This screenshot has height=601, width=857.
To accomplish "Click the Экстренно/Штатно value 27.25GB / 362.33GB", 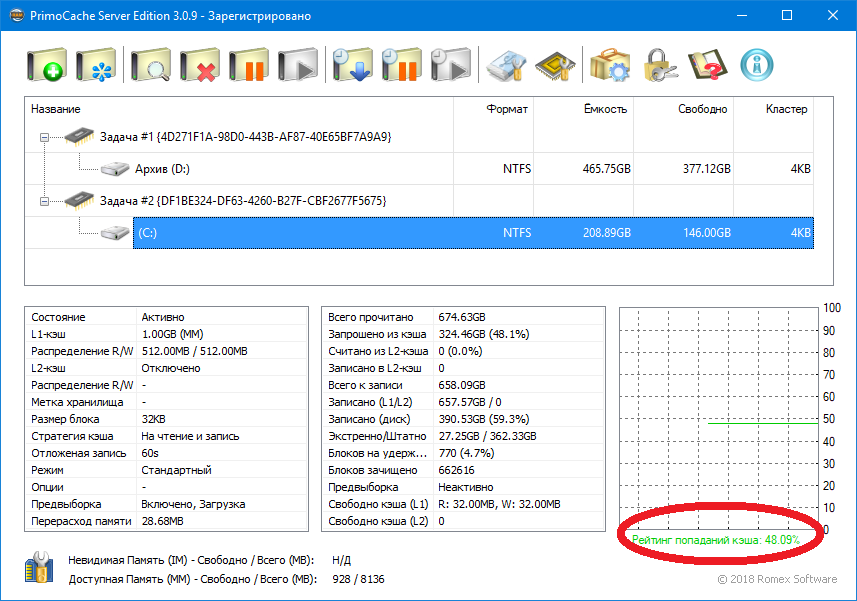I will [x=488, y=436].
